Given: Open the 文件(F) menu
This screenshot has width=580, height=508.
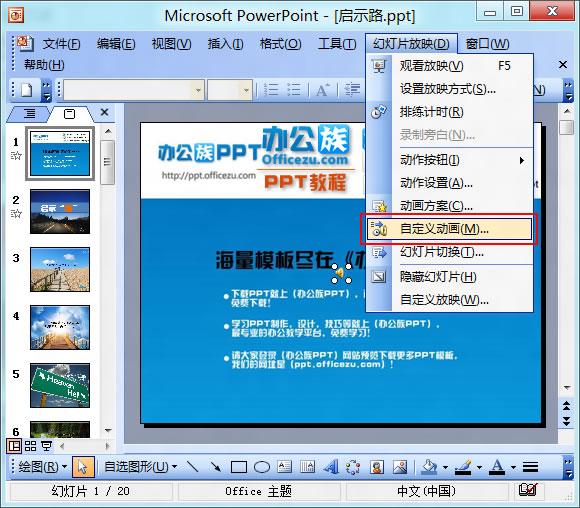Looking at the screenshot, I should pyautogui.click(x=61, y=44).
